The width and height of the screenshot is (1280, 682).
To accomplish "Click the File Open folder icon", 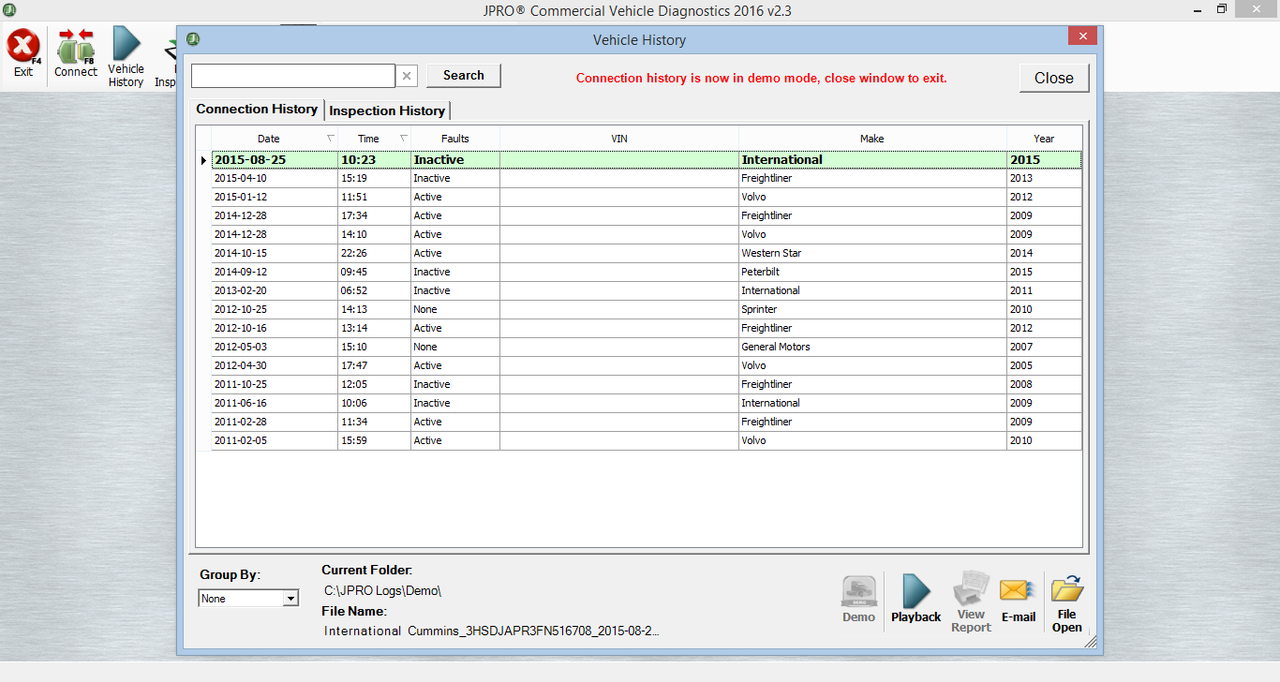I will [x=1067, y=603].
